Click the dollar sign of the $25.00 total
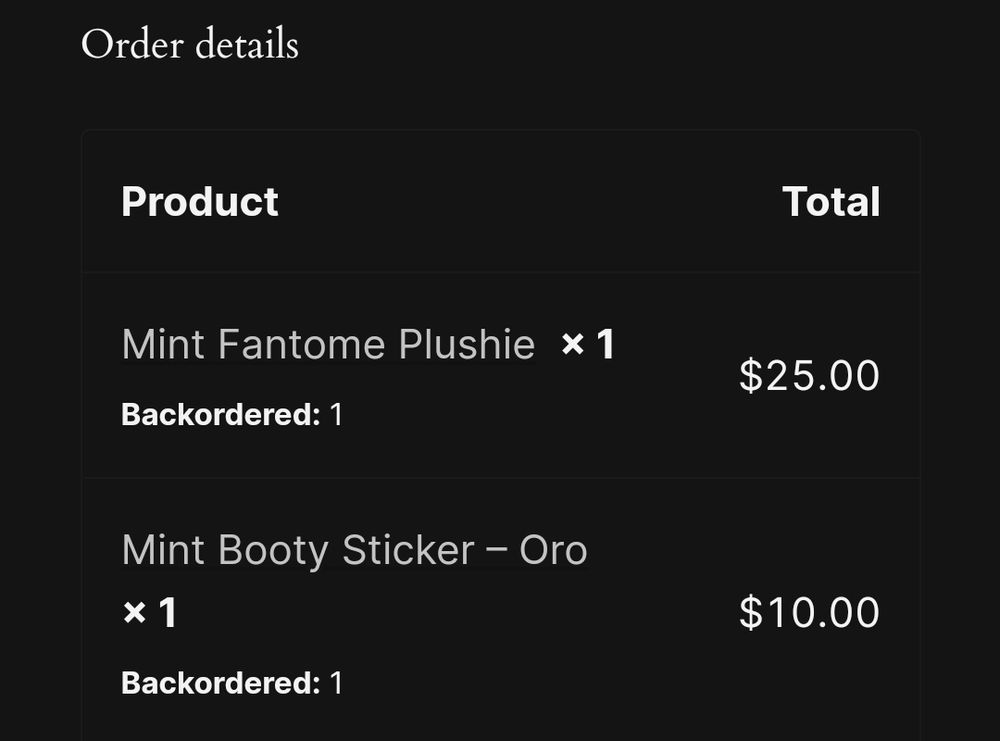The height and width of the screenshot is (741, 1000). pyautogui.click(x=751, y=375)
